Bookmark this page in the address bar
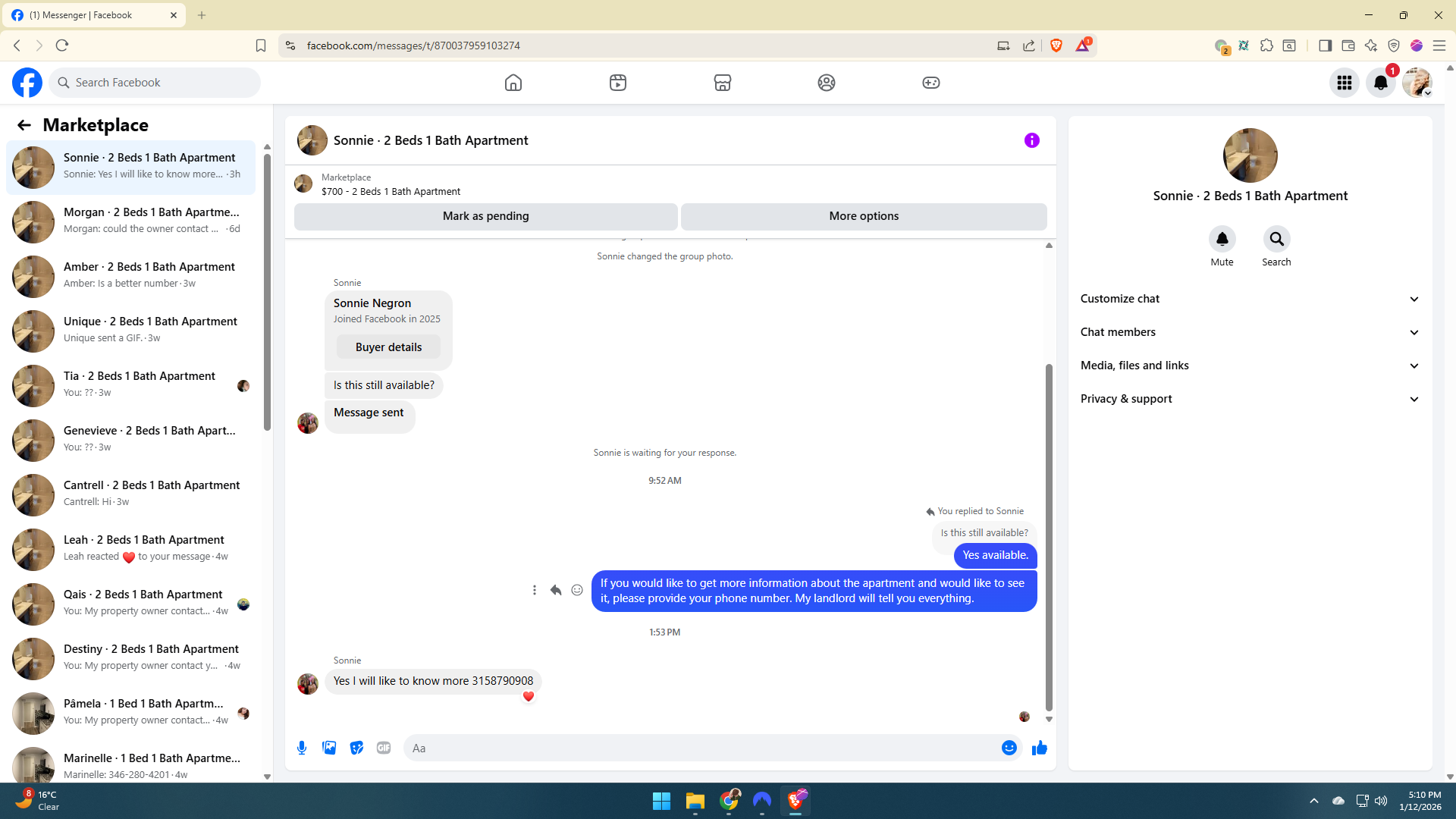Viewport: 1456px width, 819px height. [261, 45]
